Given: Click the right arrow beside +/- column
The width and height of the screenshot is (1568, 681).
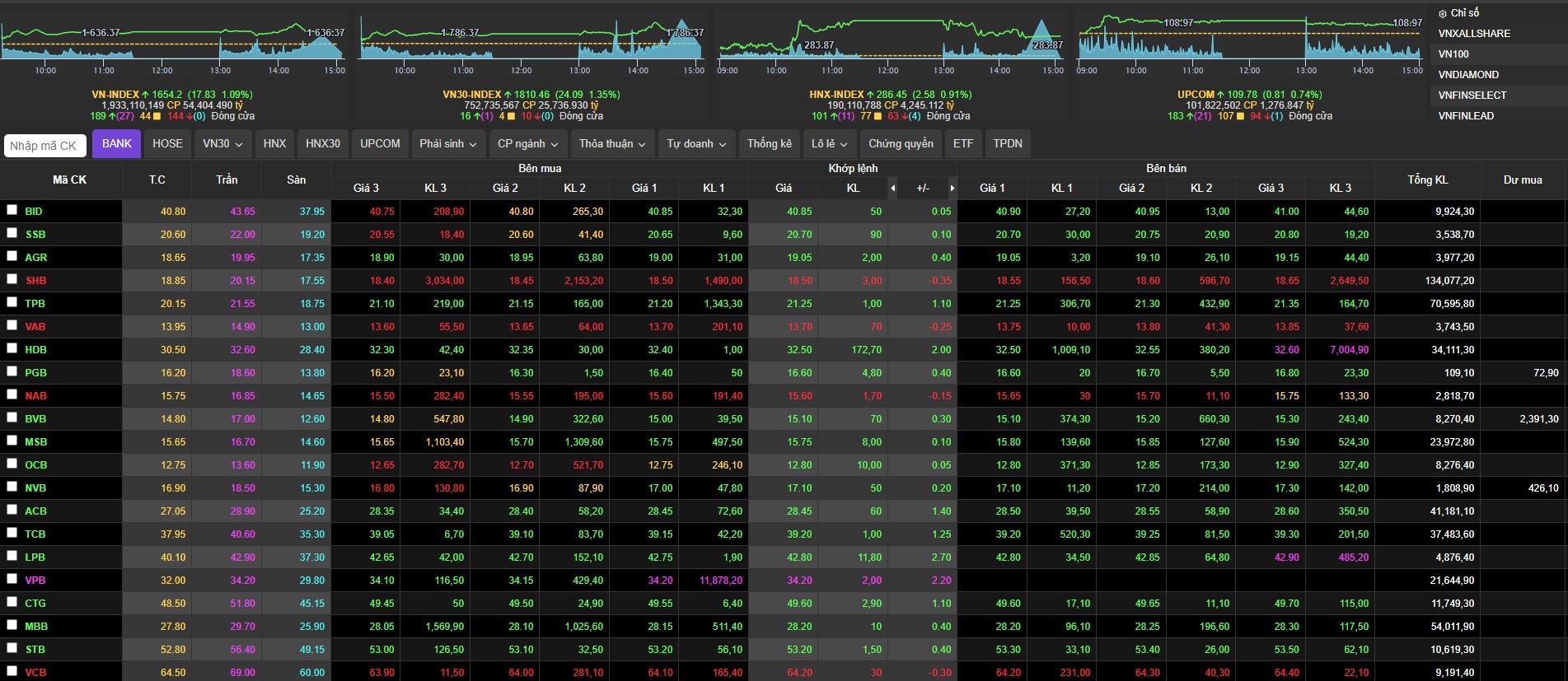Looking at the screenshot, I should (952, 189).
